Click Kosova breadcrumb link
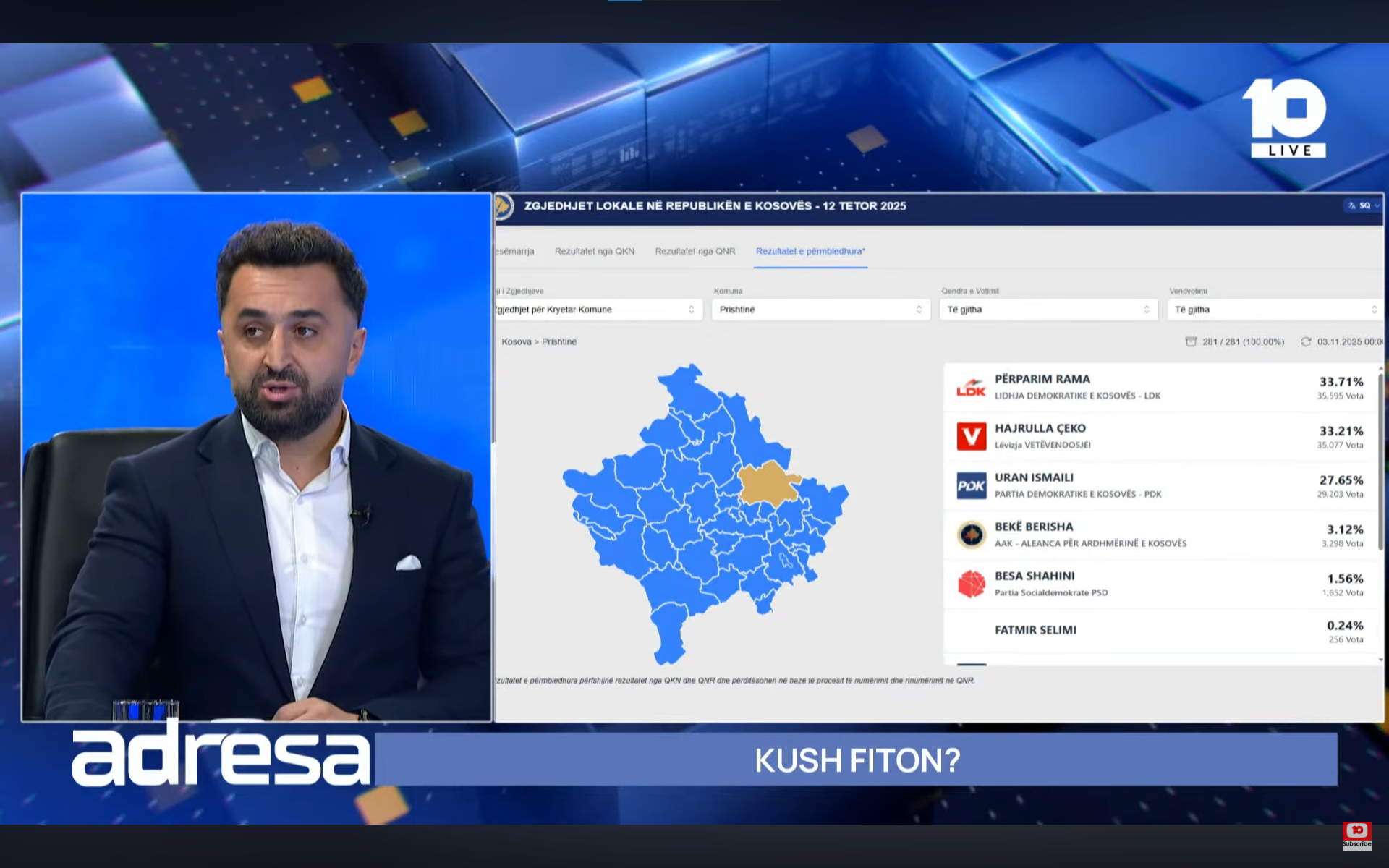The image size is (1389, 868). [516, 341]
